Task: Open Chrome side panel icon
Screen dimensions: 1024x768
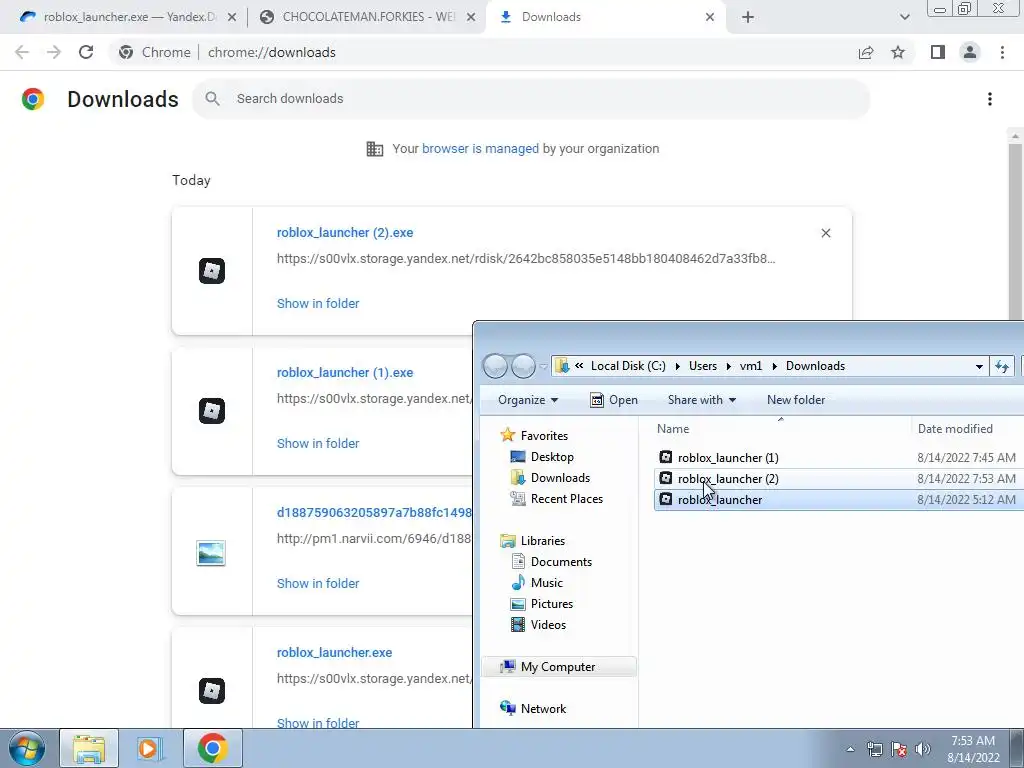Action: point(938,52)
